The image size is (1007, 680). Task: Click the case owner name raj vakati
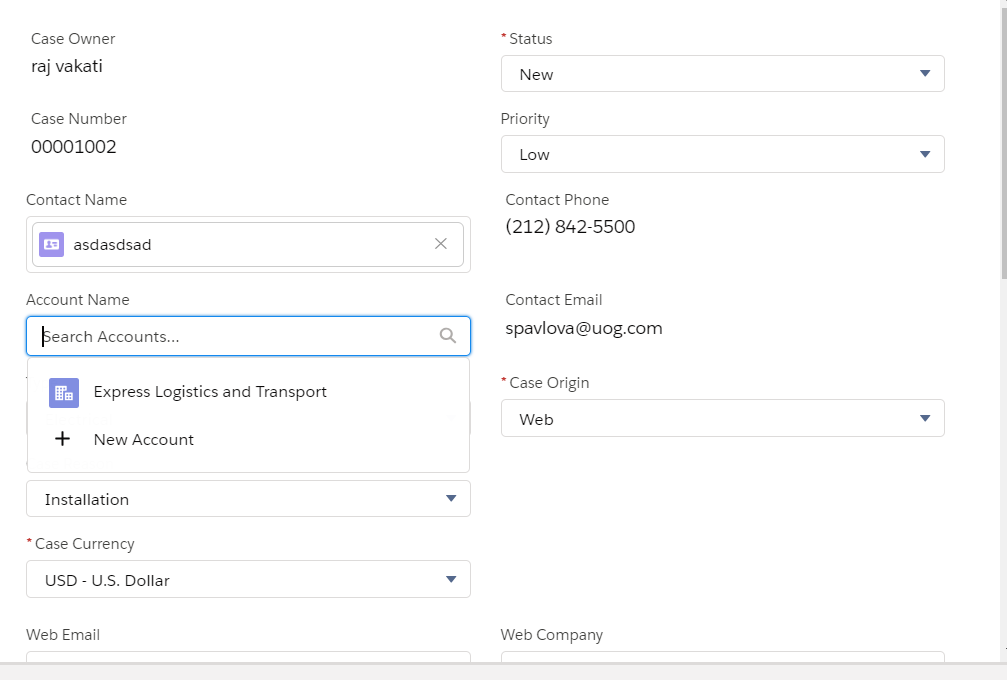pyautogui.click(x=67, y=67)
